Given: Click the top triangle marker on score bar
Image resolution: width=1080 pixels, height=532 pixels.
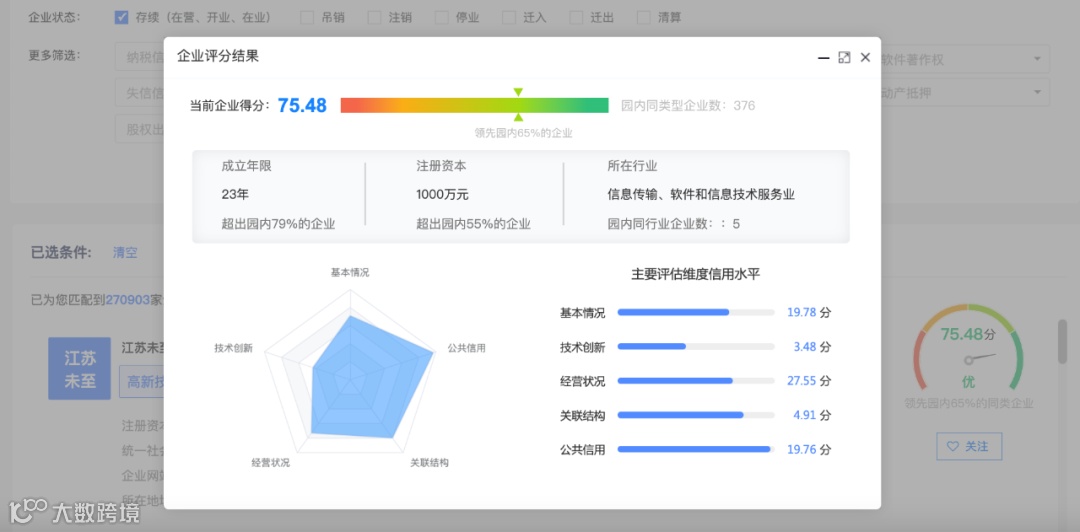Looking at the screenshot, I should (518, 92).
